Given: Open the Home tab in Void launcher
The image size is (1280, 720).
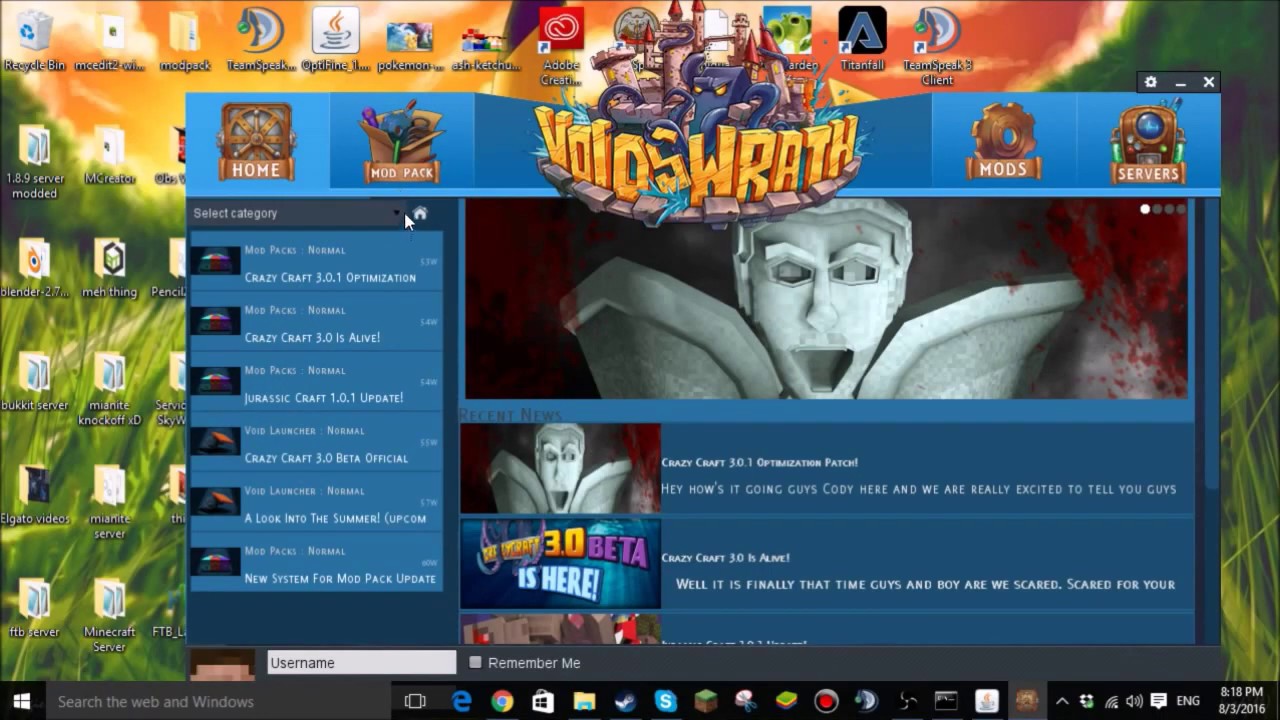Looking at the screenshot, I should click(x=257, y=142).
